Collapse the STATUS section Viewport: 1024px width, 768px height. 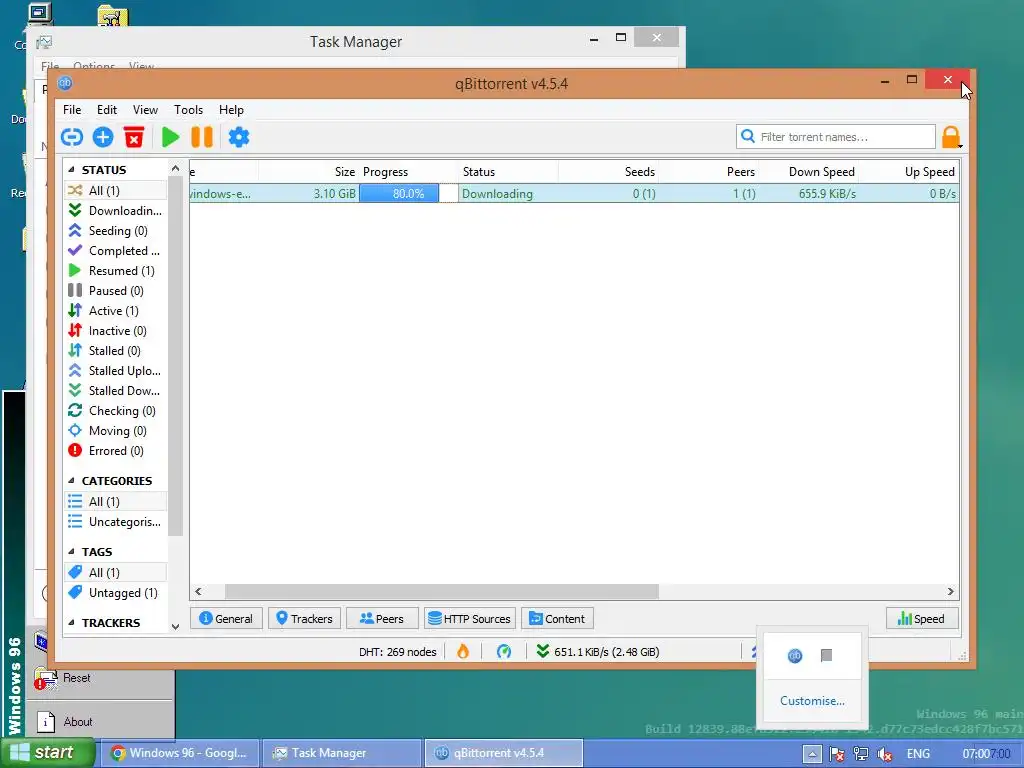coord(71,170)
